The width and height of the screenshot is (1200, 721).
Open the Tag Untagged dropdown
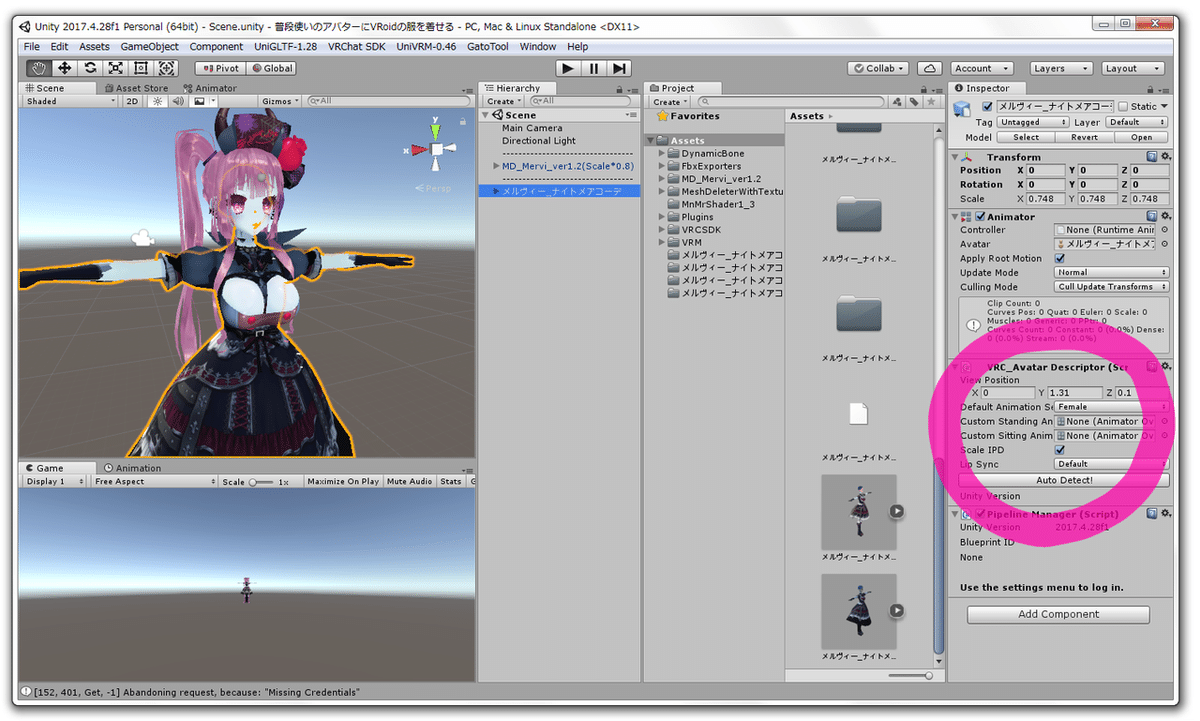tap(1034, 122)
